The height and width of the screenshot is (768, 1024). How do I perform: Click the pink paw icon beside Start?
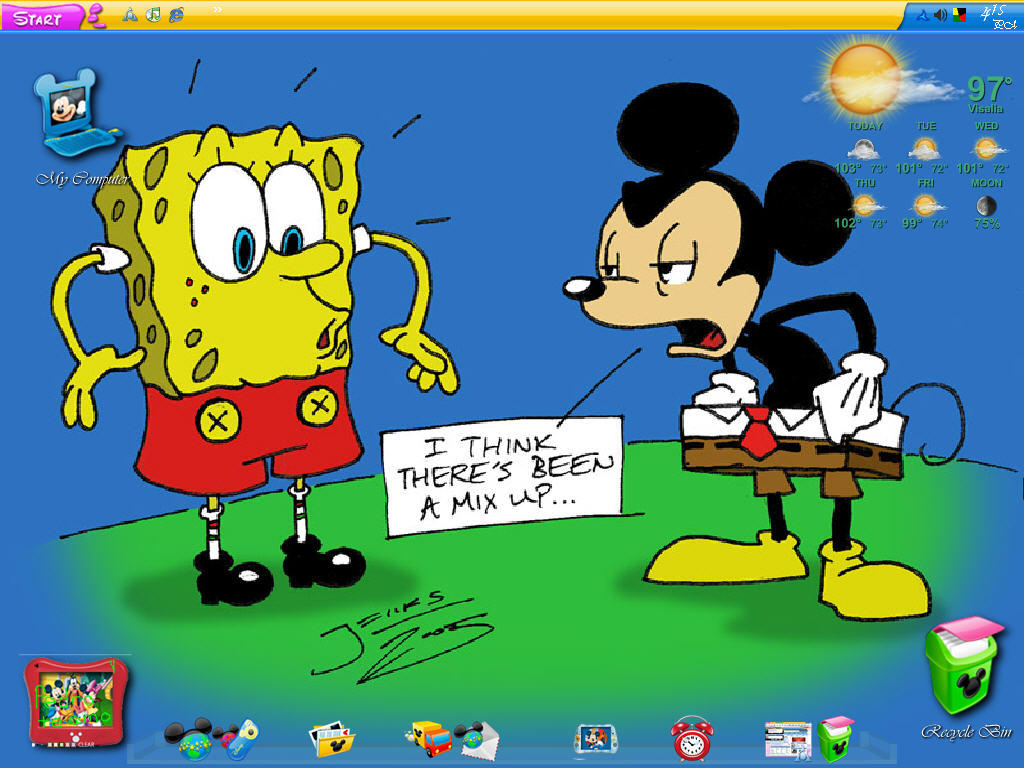(95, 15)
